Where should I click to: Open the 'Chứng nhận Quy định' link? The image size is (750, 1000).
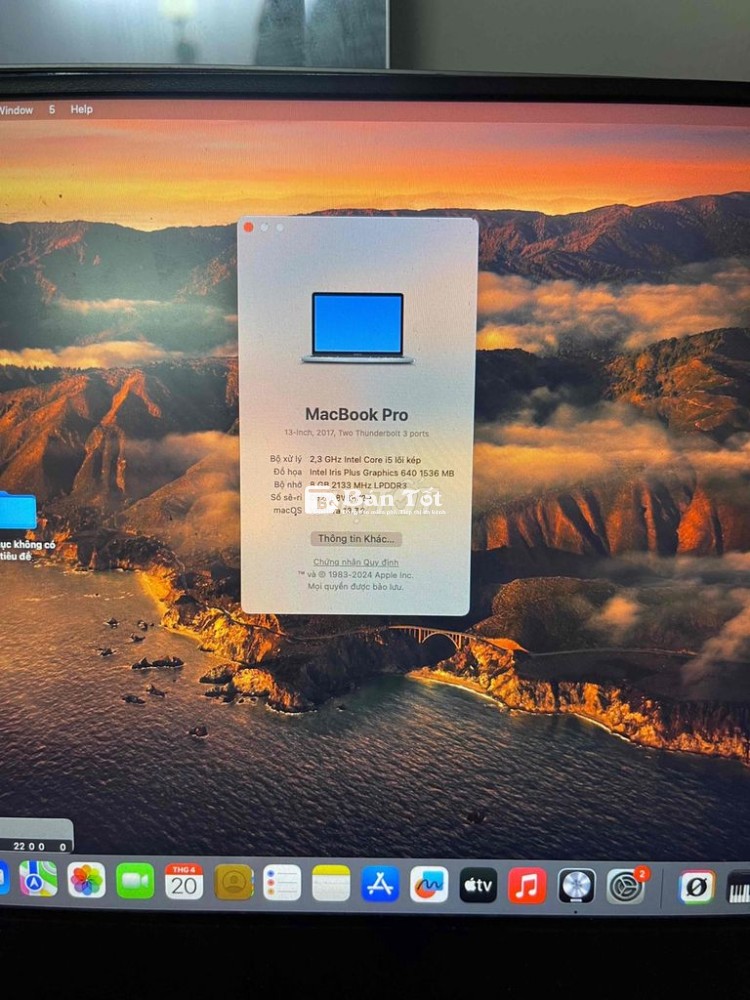click(x=355, y=562)
